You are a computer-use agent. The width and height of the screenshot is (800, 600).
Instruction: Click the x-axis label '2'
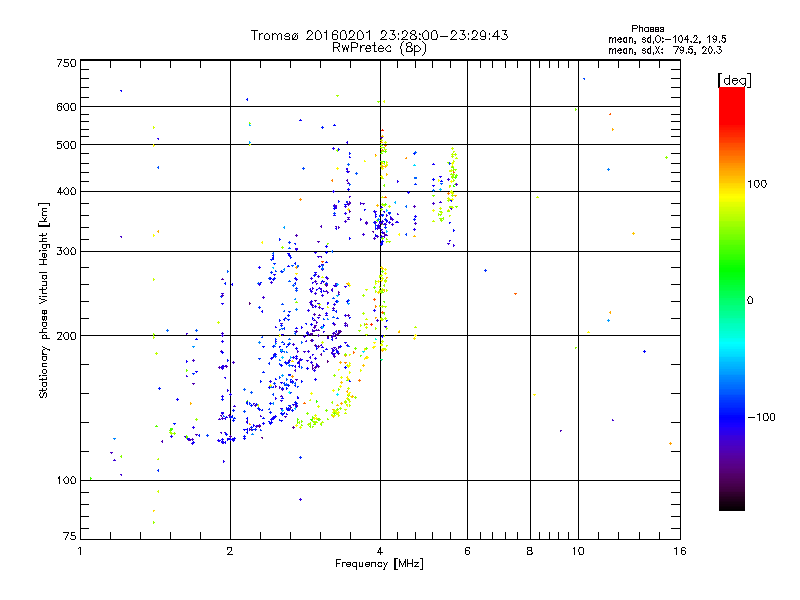point(230,551)
